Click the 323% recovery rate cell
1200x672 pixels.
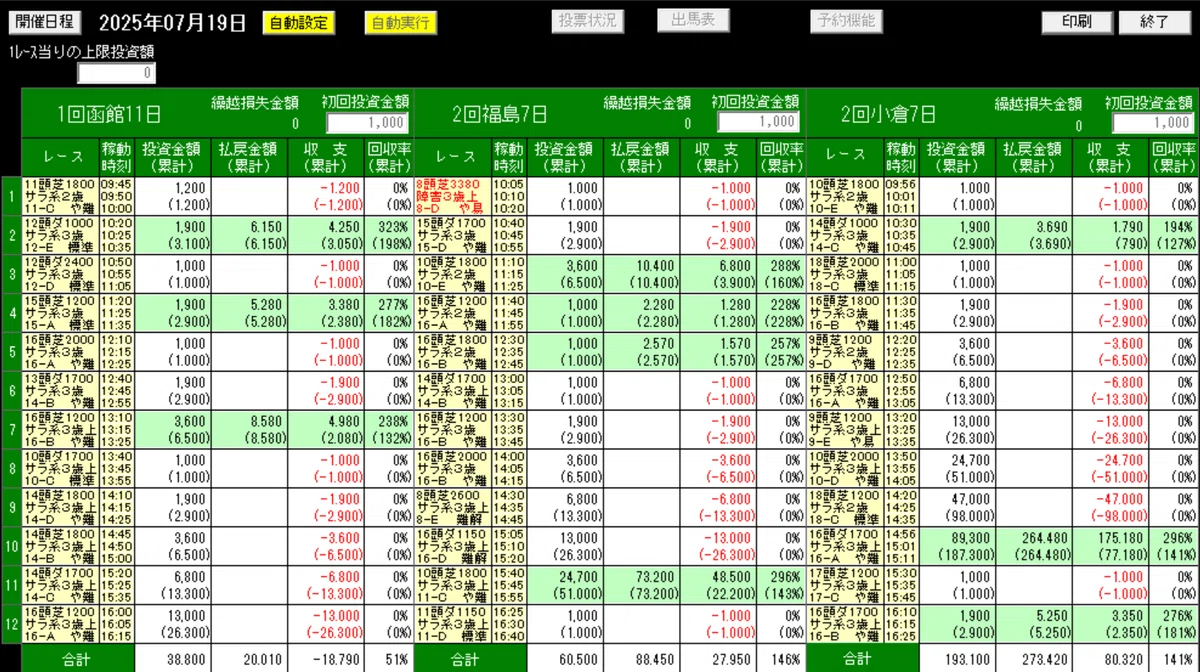(x=388, y=235)
